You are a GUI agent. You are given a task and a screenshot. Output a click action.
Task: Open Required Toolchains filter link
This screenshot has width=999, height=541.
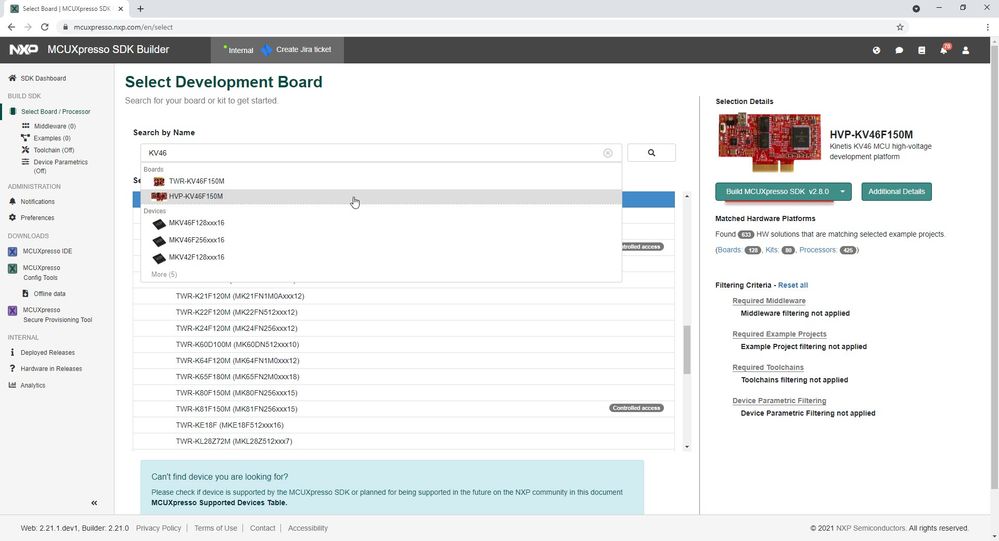(x=768, y=368)
